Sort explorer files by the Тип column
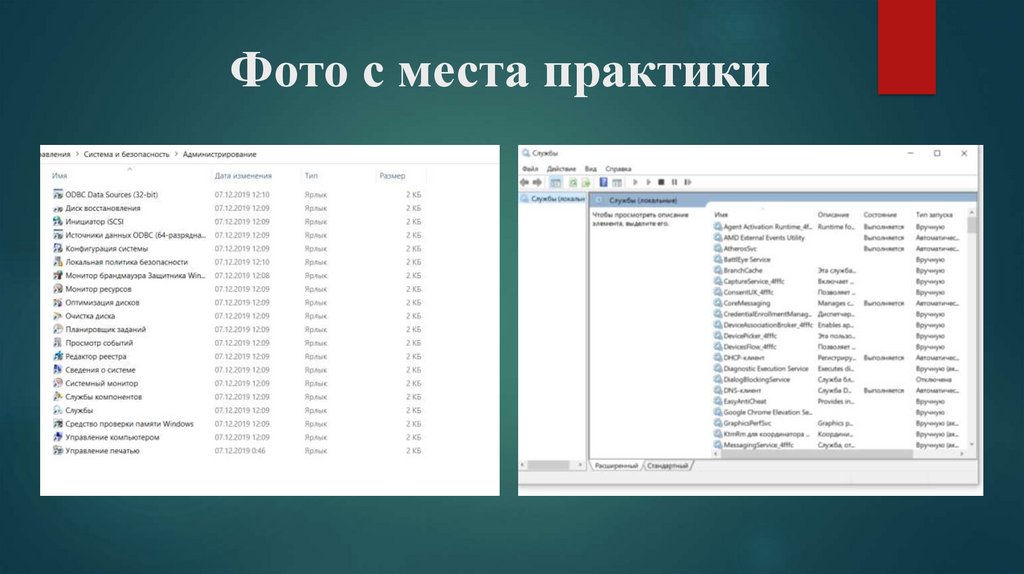The image size is (1024, 574). pyautogui.click(x=311, y=176)
